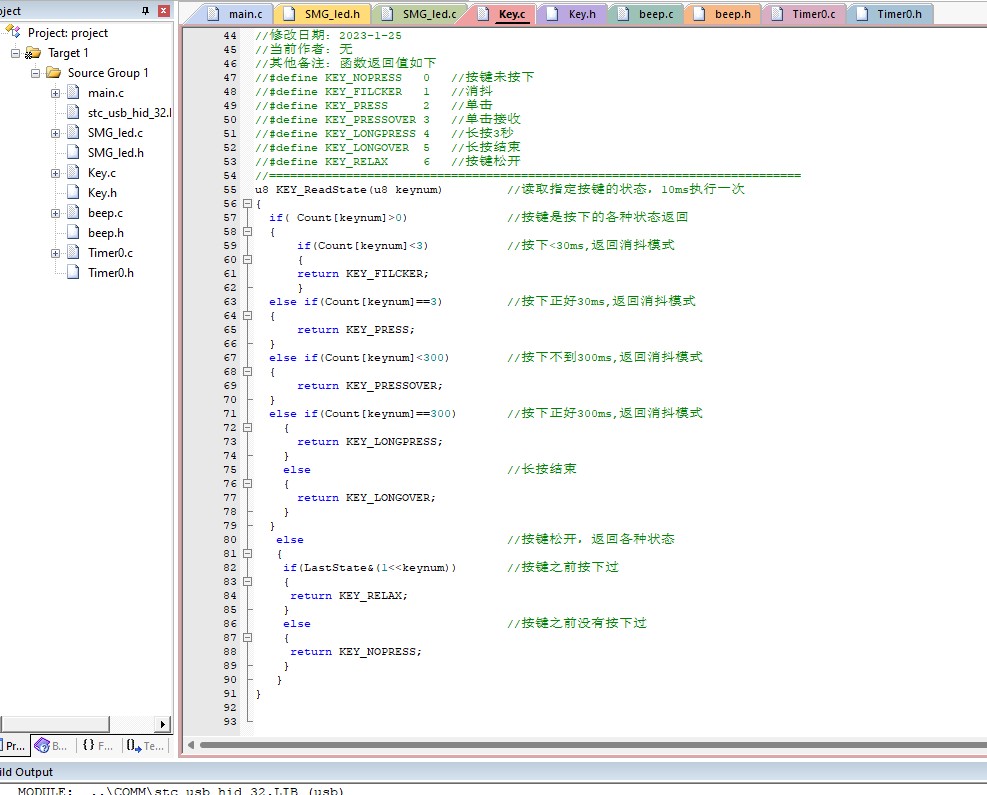Screen dimensions: 987x795
Task: Fold the code block at line 68
Action: [x=247, y=371]
